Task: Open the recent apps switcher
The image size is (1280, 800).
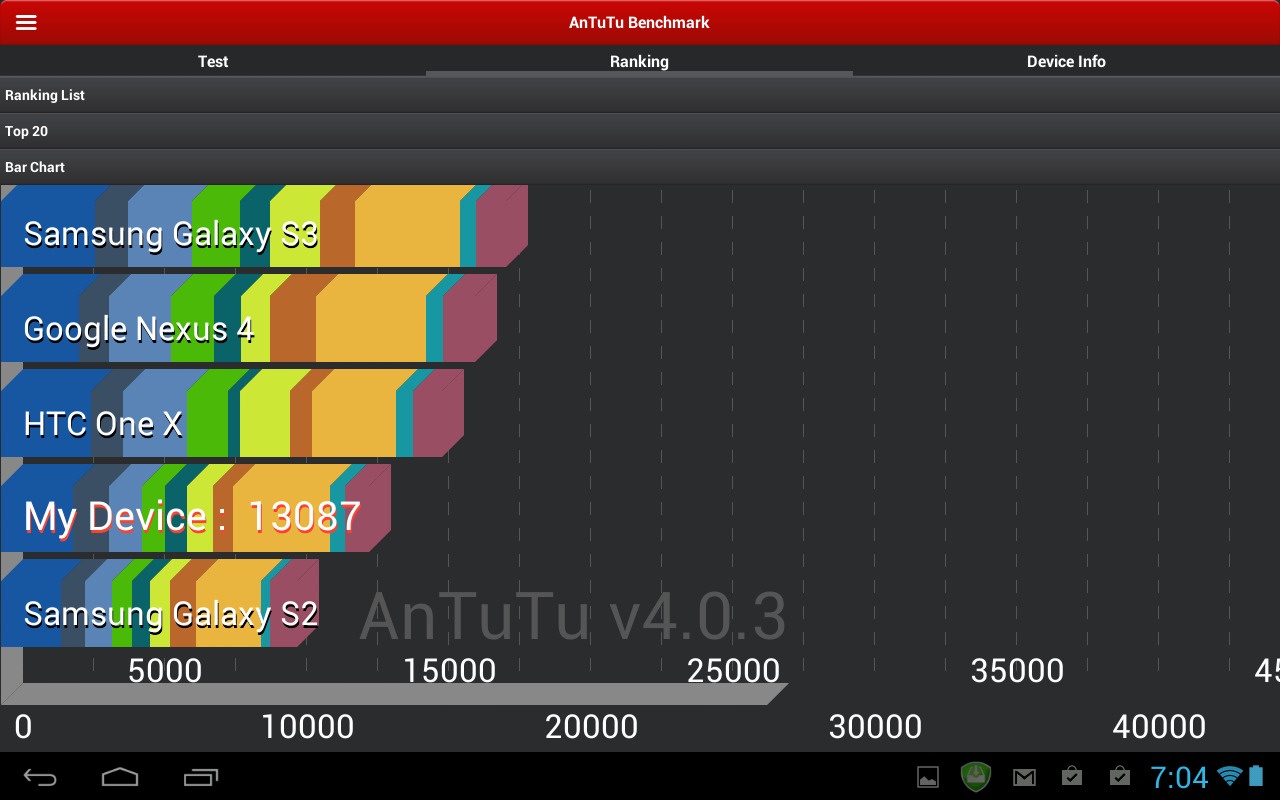Action: tap(201, 776)
